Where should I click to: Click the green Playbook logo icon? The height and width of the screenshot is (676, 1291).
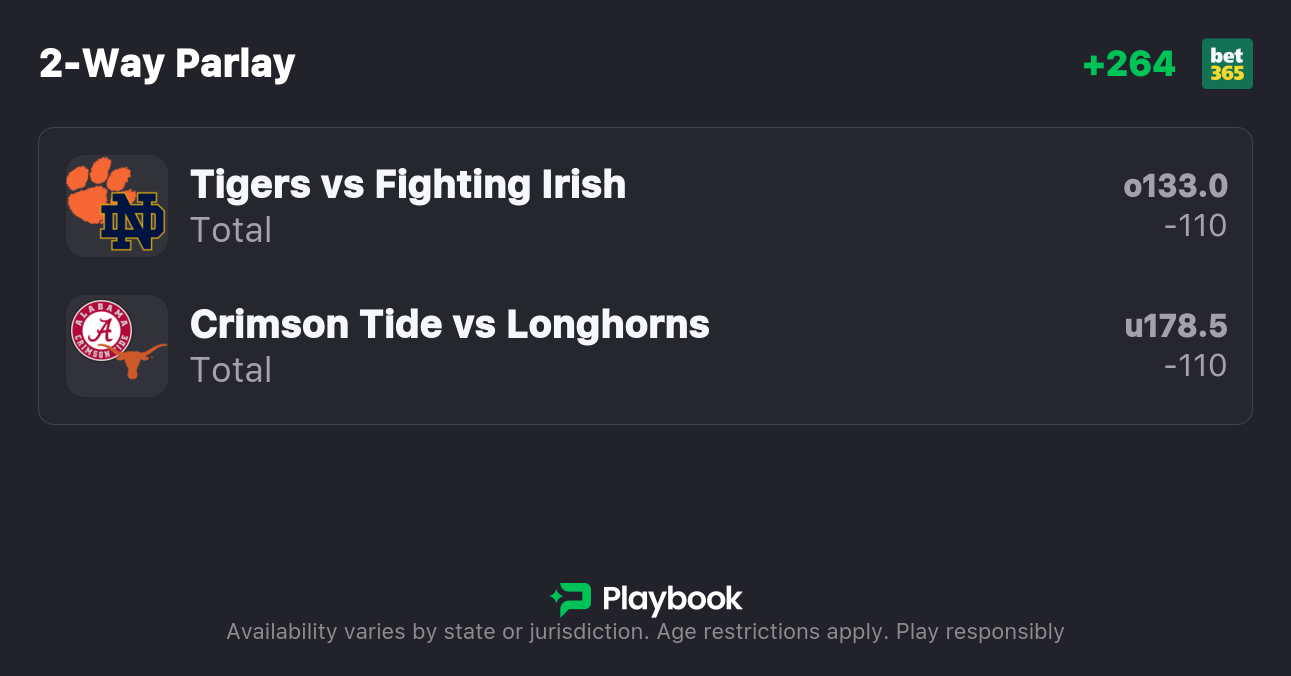tap(571, 599)
